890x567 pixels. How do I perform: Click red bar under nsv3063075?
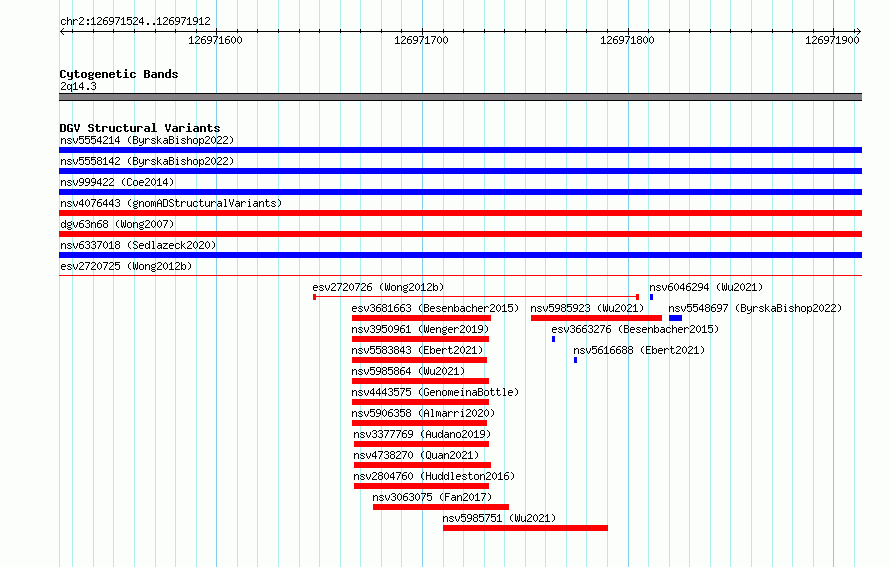click(x=441, y=507)
